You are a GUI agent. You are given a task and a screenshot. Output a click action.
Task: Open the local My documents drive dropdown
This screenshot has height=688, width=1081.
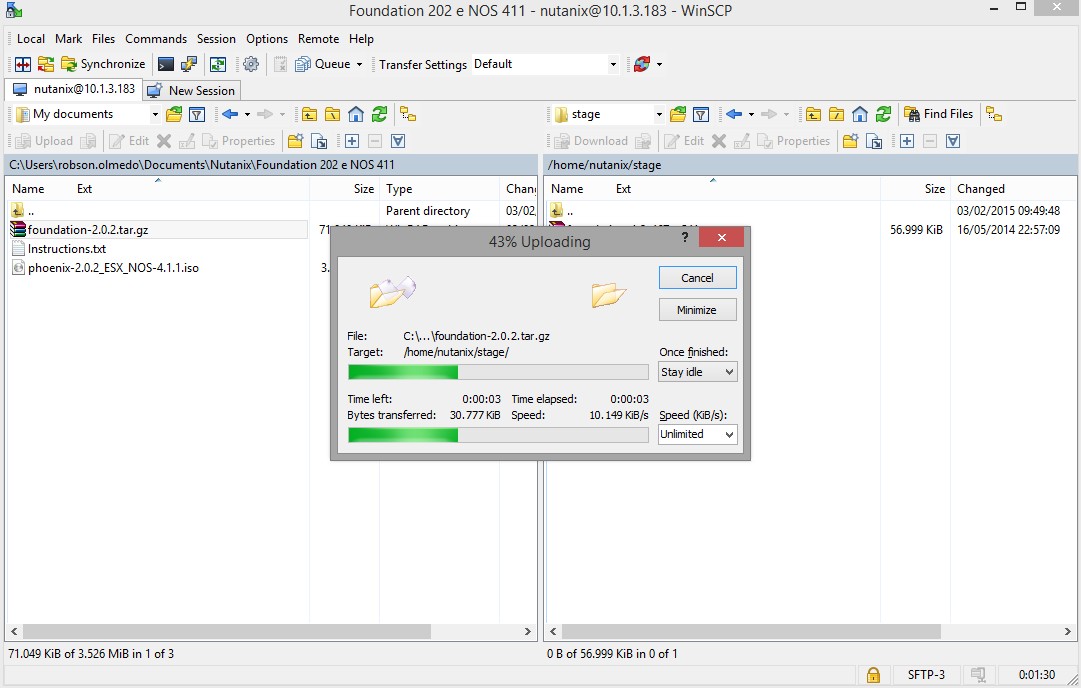(x=155, y=114)
